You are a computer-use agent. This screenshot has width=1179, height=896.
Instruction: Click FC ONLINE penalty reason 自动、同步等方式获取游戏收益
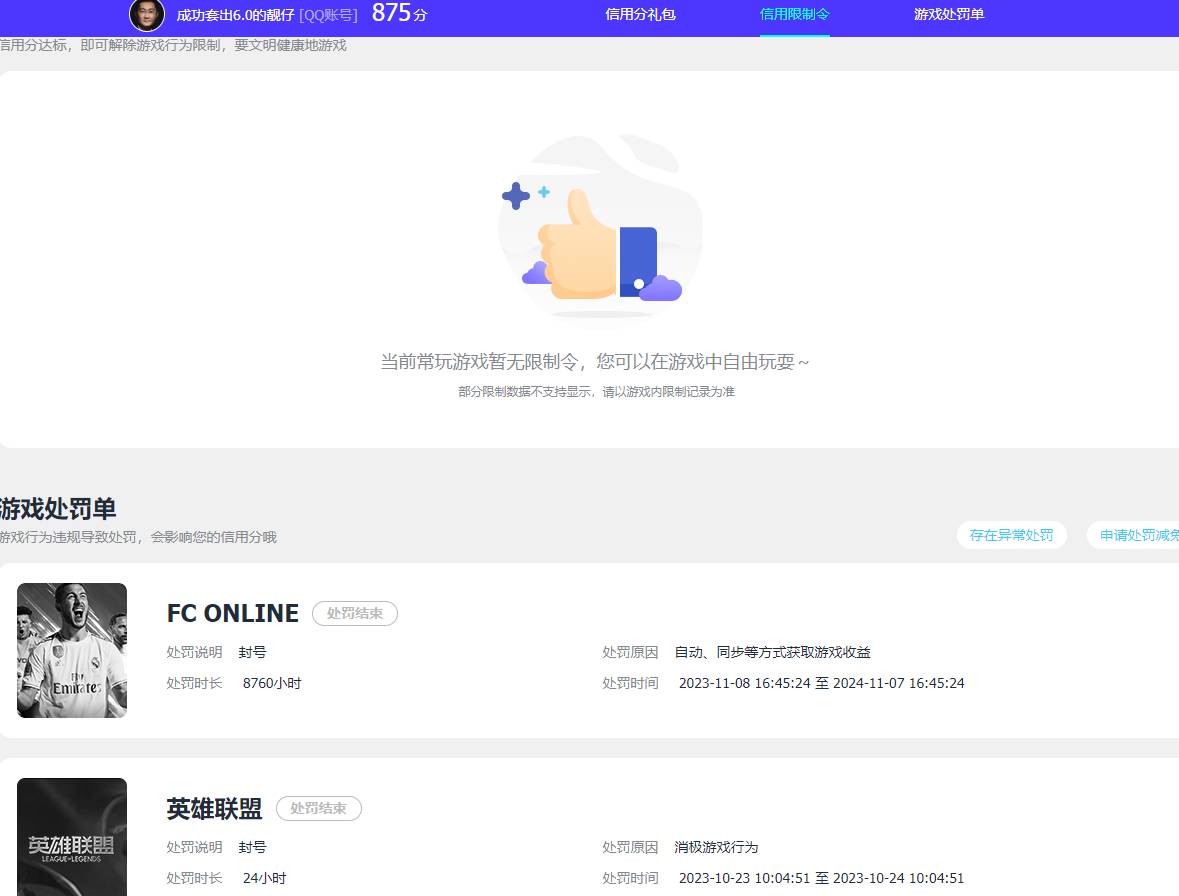771,652
